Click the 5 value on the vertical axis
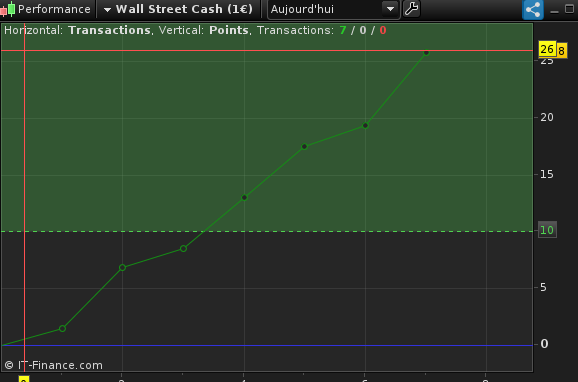578x382 pixels. (543, 287)
